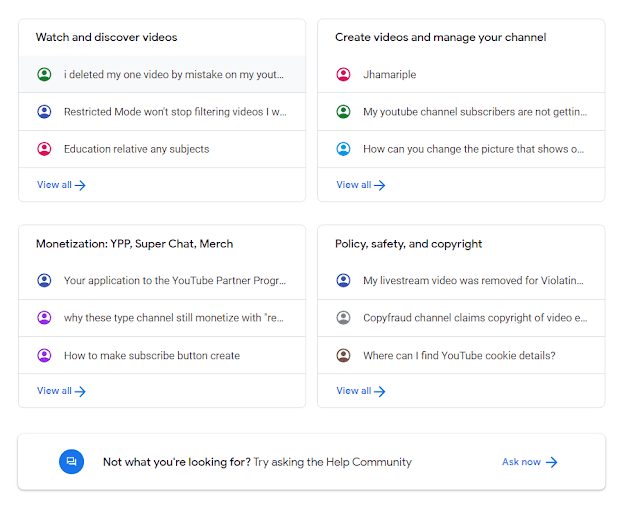
Task: Open 'Your application to the YouTube Partner Program' thread
Action: click(174, 281)
